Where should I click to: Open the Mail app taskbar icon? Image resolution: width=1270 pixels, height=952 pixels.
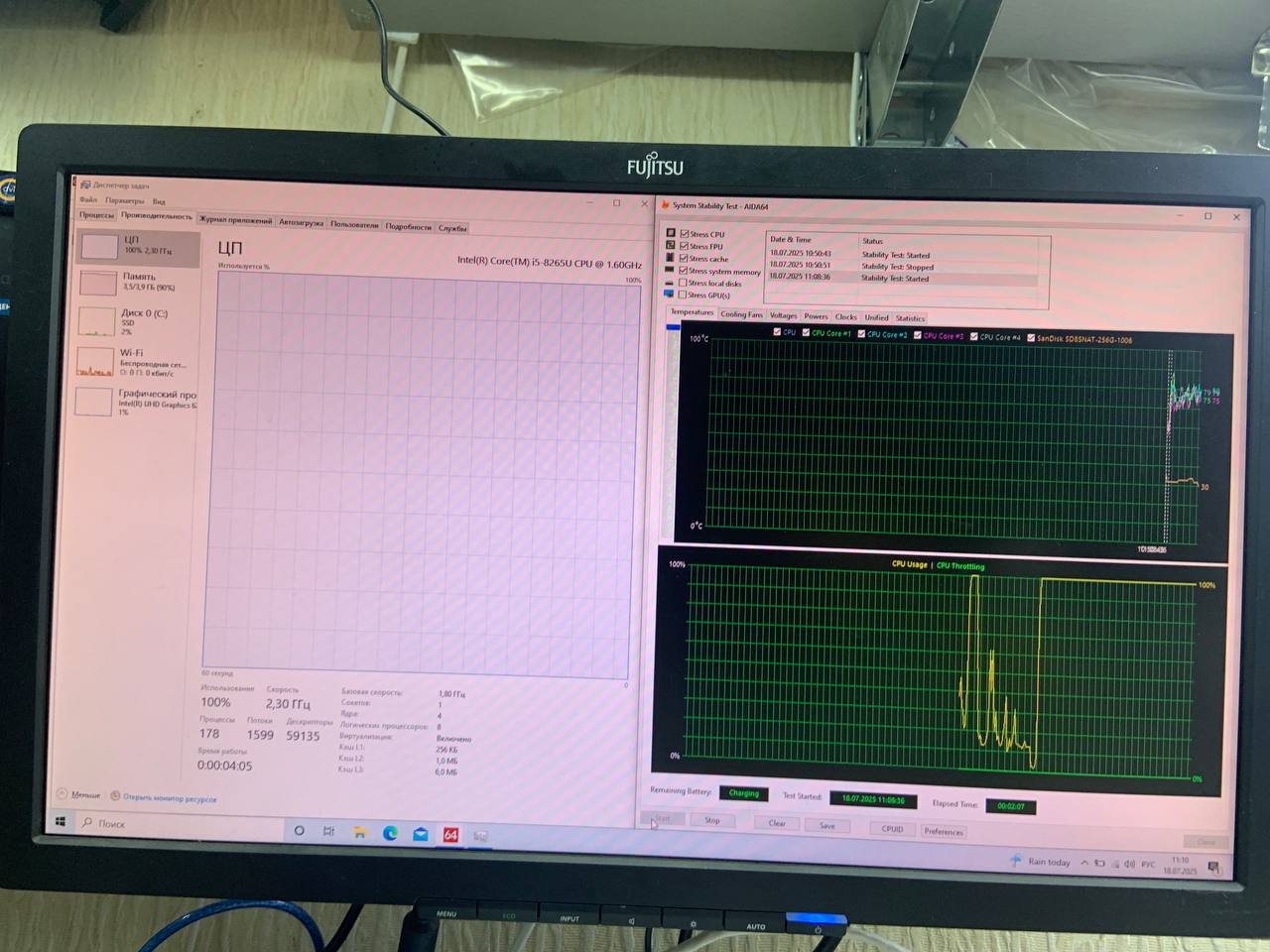pos(421,834)
